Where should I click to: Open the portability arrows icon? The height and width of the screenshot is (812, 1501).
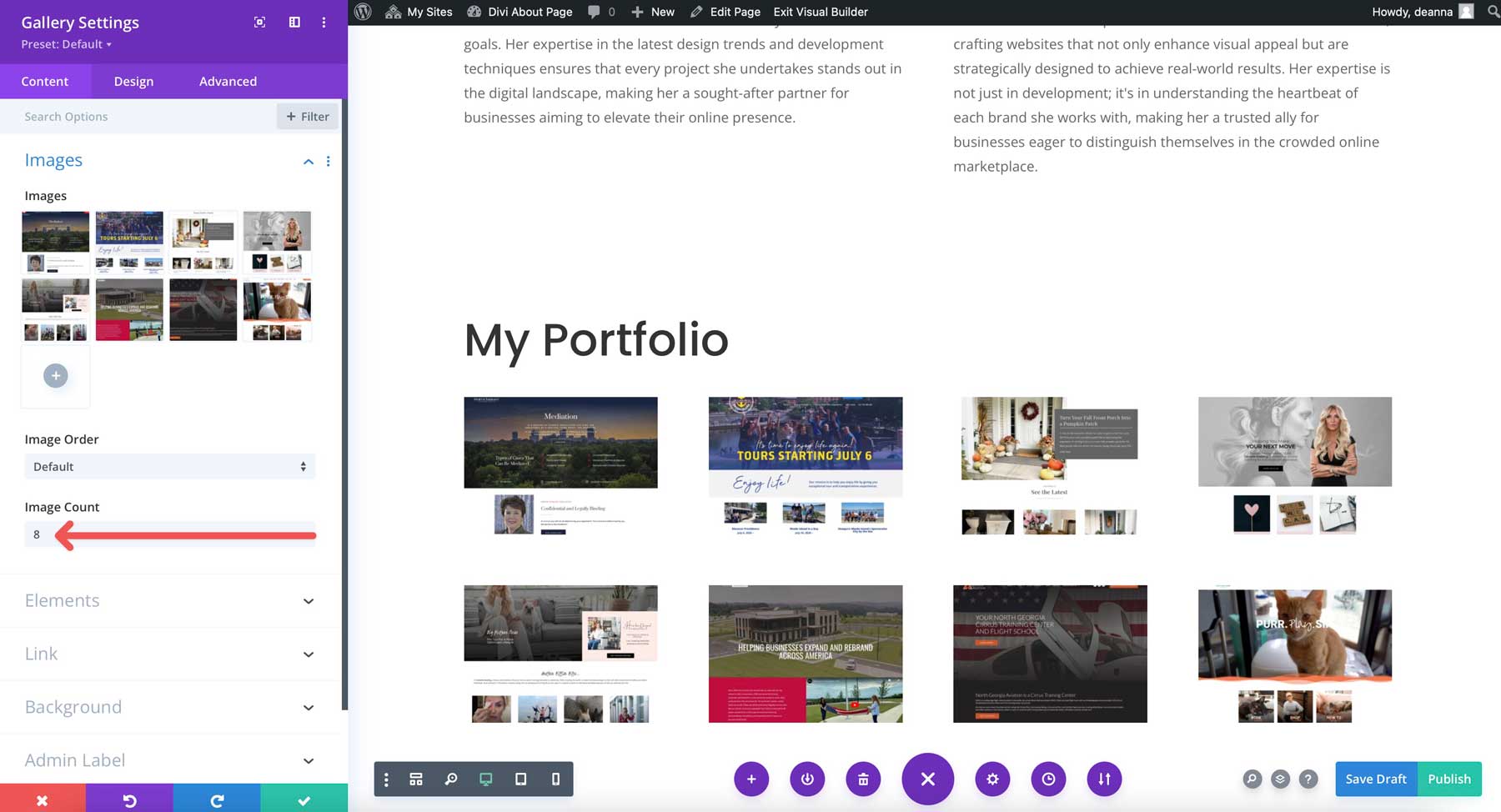click(x=1104, y=779)
